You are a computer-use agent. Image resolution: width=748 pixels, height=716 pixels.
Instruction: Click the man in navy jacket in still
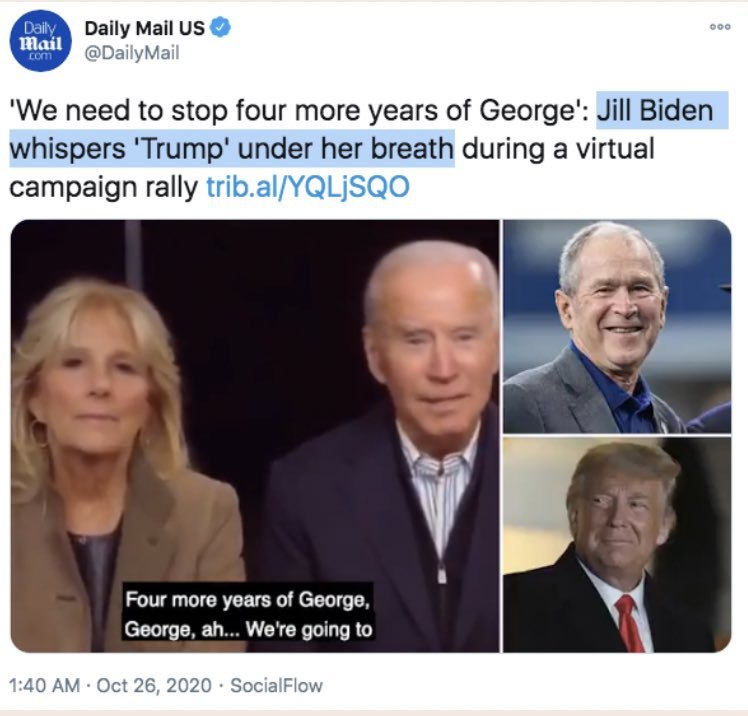tap(386, 446)
